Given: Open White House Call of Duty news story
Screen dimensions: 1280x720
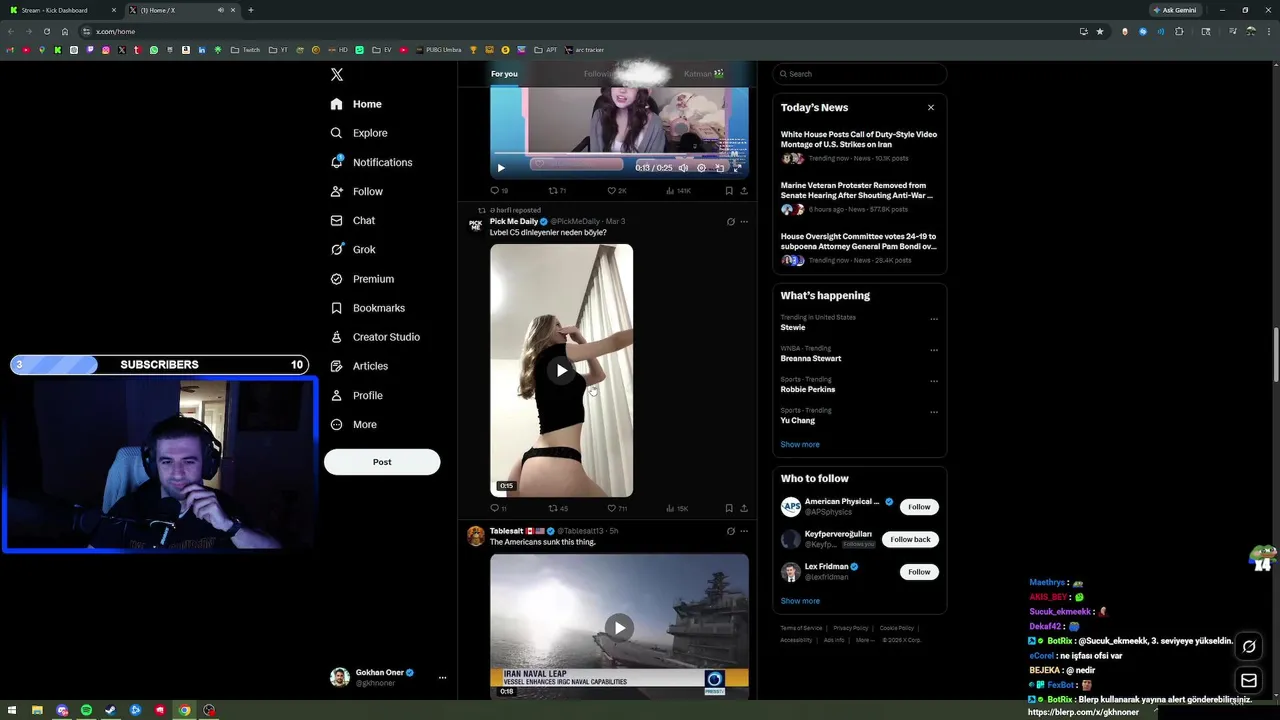Looking at the screenshot, I should coord(859,146).
